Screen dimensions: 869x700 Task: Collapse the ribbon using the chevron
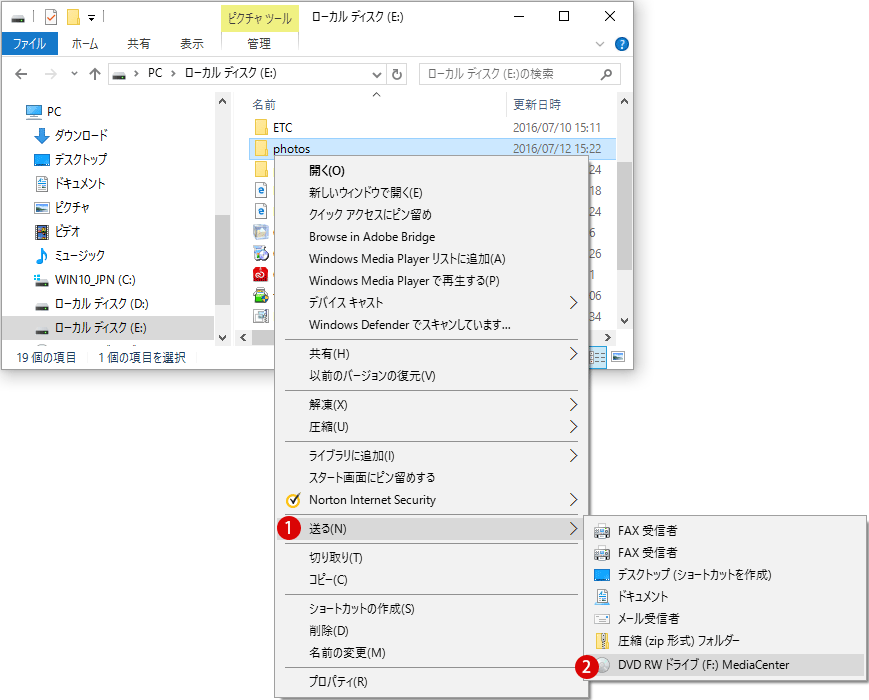click(600, 45)
